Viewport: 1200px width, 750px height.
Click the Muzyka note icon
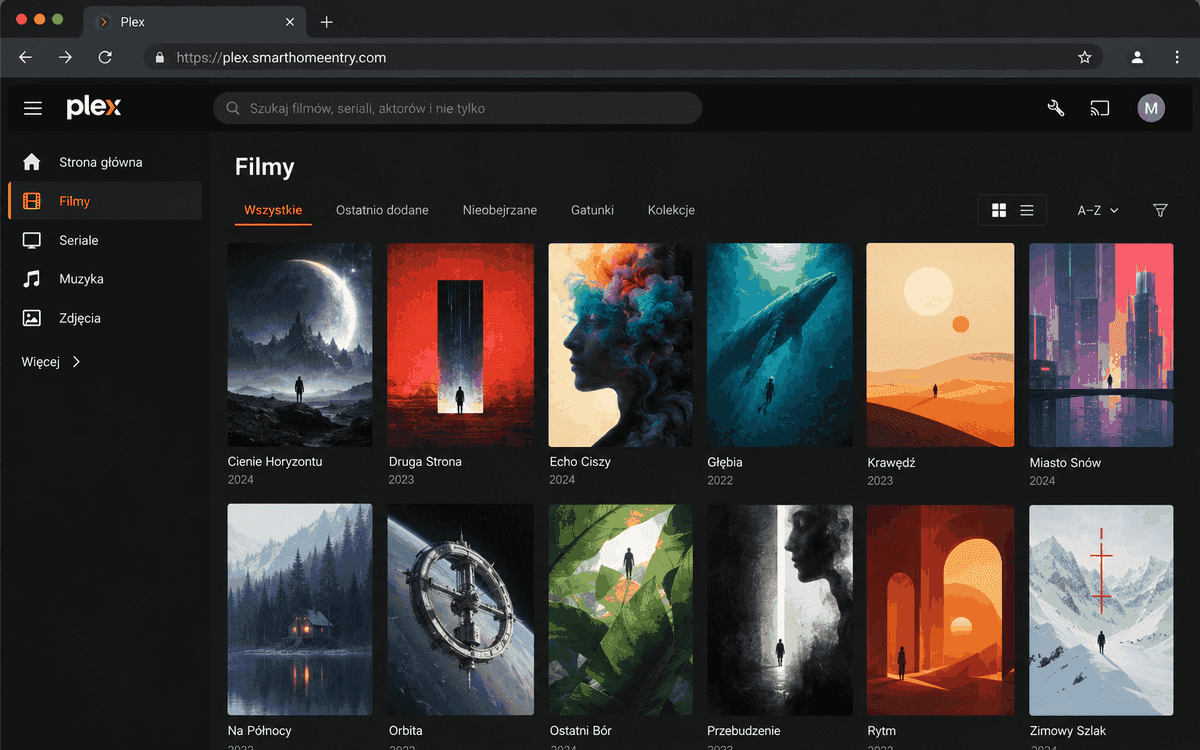tap(32, 279)
